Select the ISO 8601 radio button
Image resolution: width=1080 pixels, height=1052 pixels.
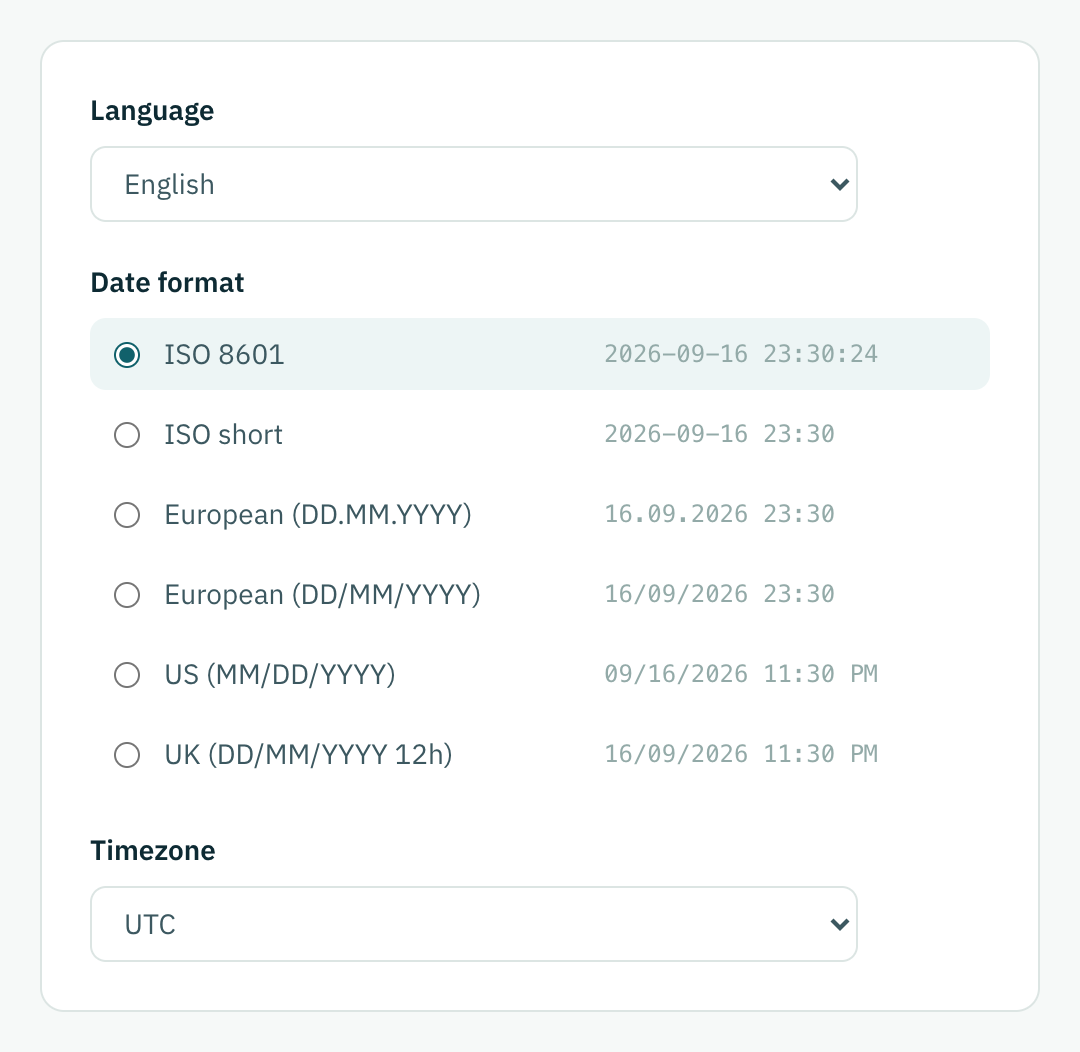tap(127, 355)
